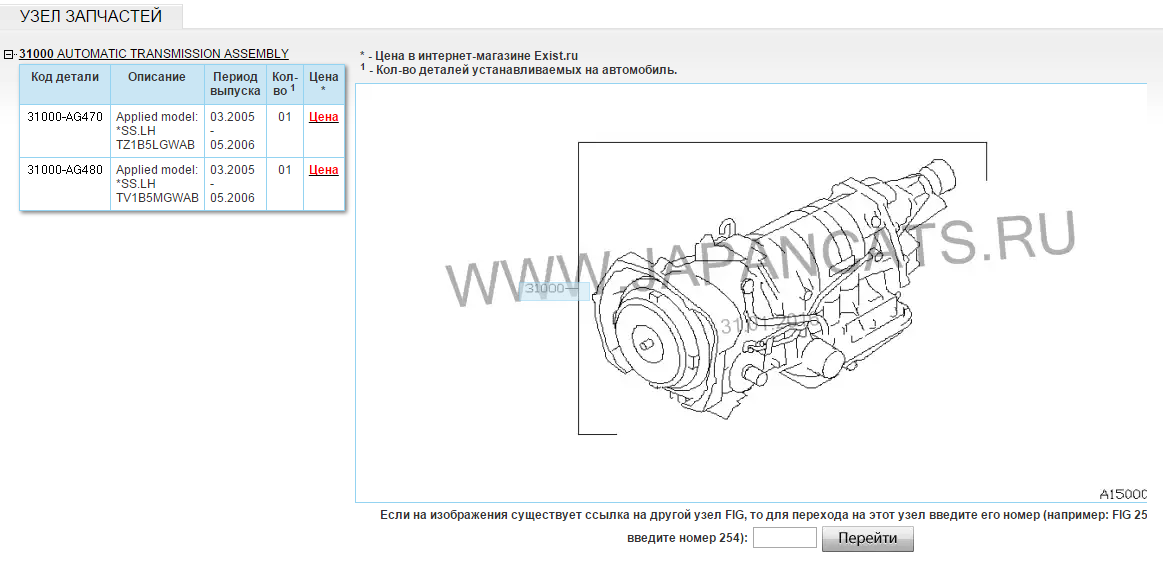Click the Код детали column header
1163x561 pixels.
[x=65, y=77]
